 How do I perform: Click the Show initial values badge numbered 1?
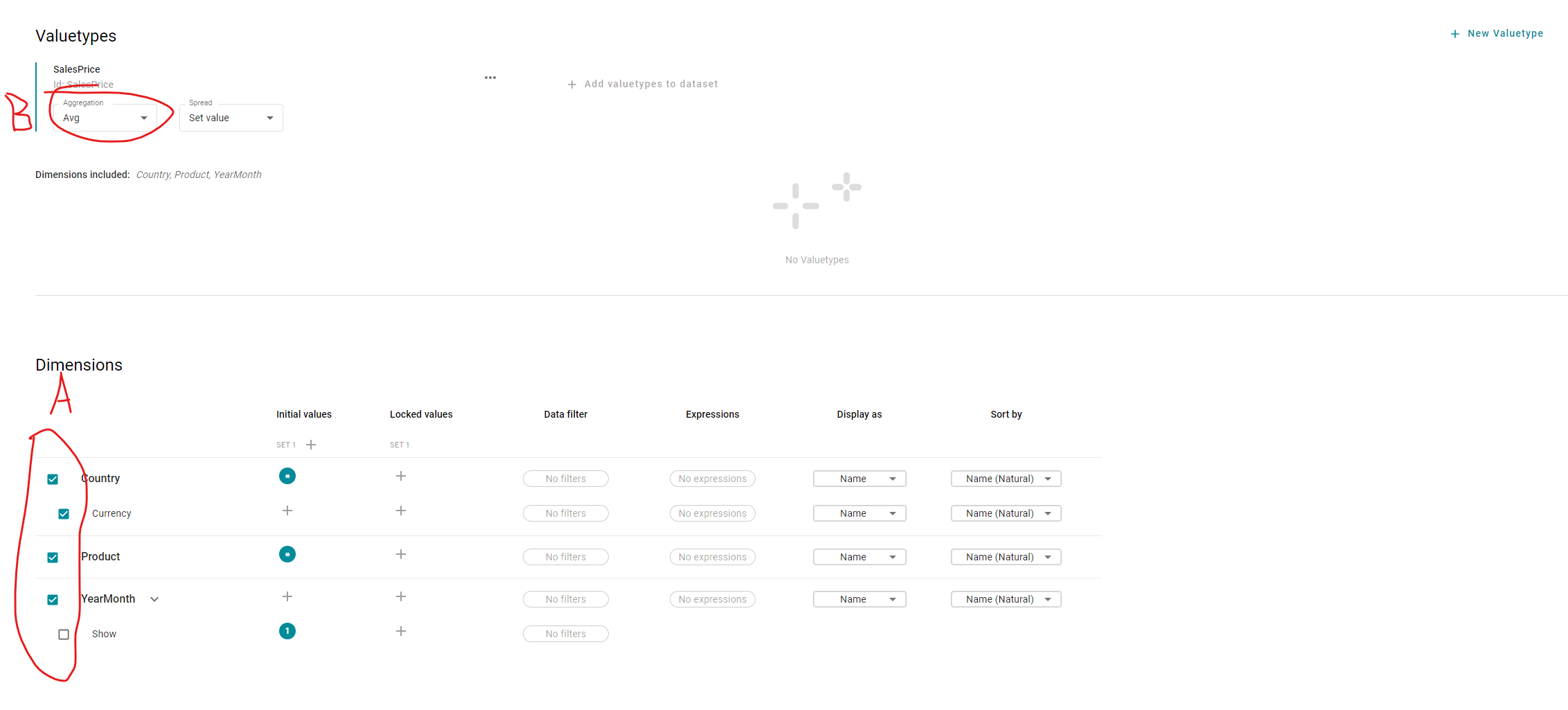(x=287, y=631)
